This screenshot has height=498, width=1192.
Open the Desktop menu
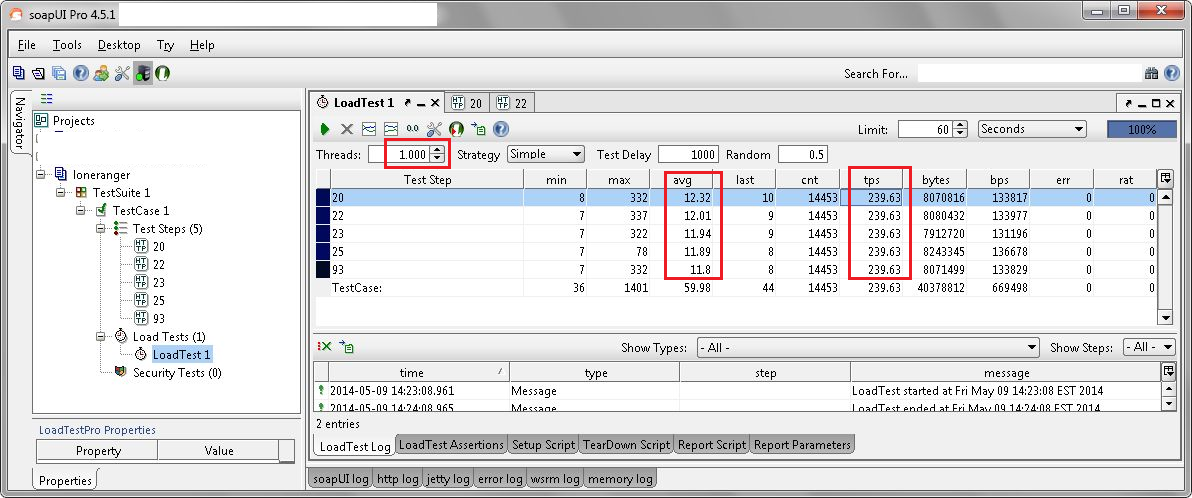pos(119,45)
